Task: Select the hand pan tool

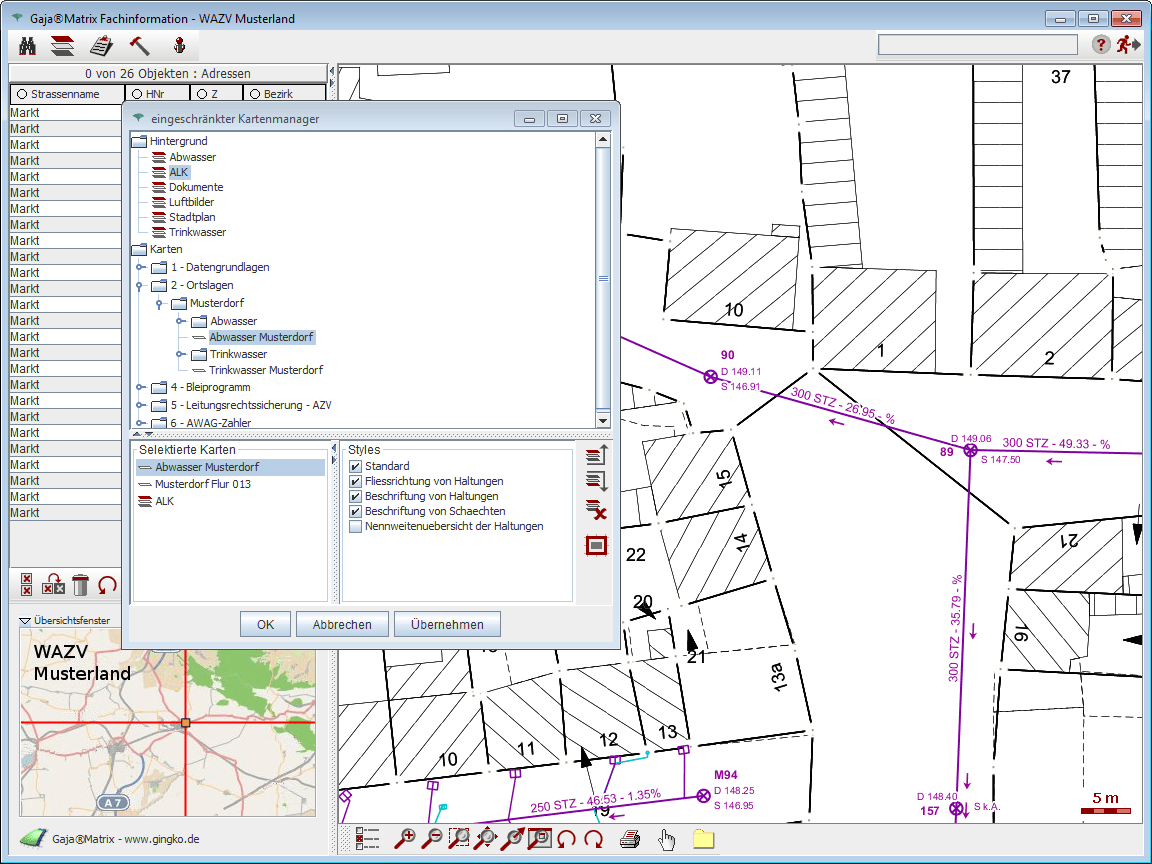Action: click(x=666, y=839)
